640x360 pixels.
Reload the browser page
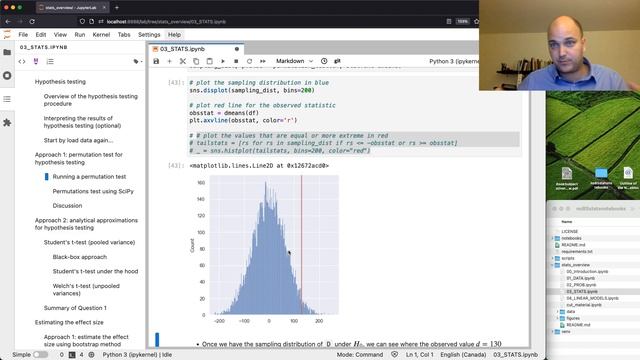pyautogui.click(x=32, y=21)
